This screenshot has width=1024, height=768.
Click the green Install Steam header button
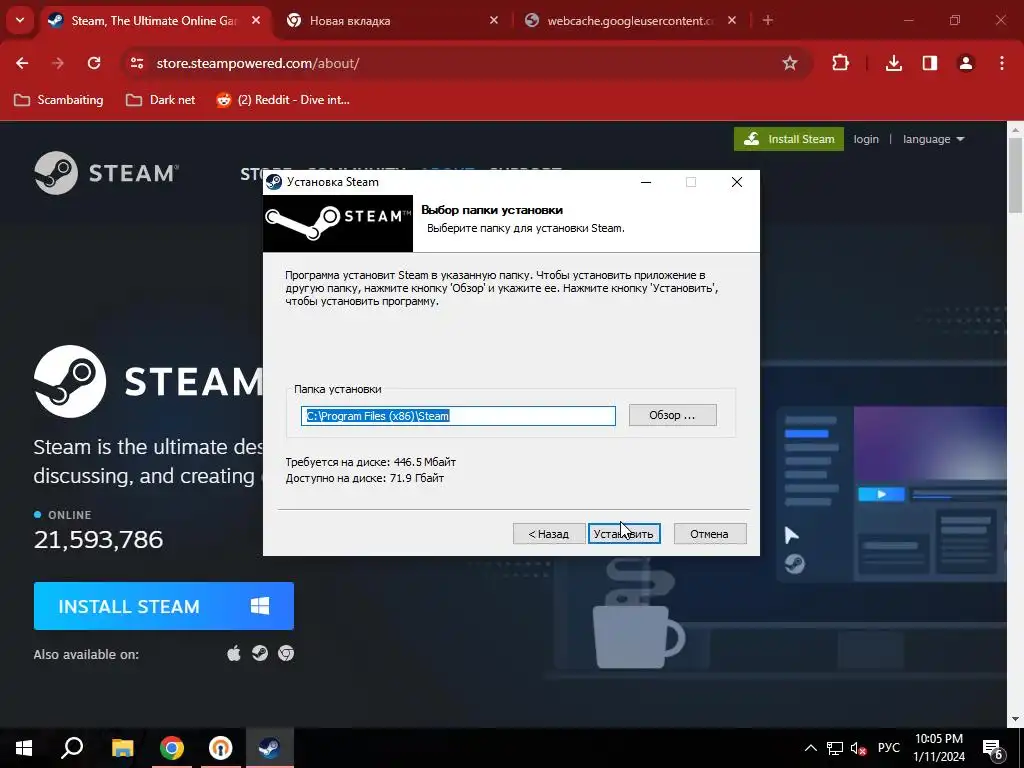click(788, 139)
